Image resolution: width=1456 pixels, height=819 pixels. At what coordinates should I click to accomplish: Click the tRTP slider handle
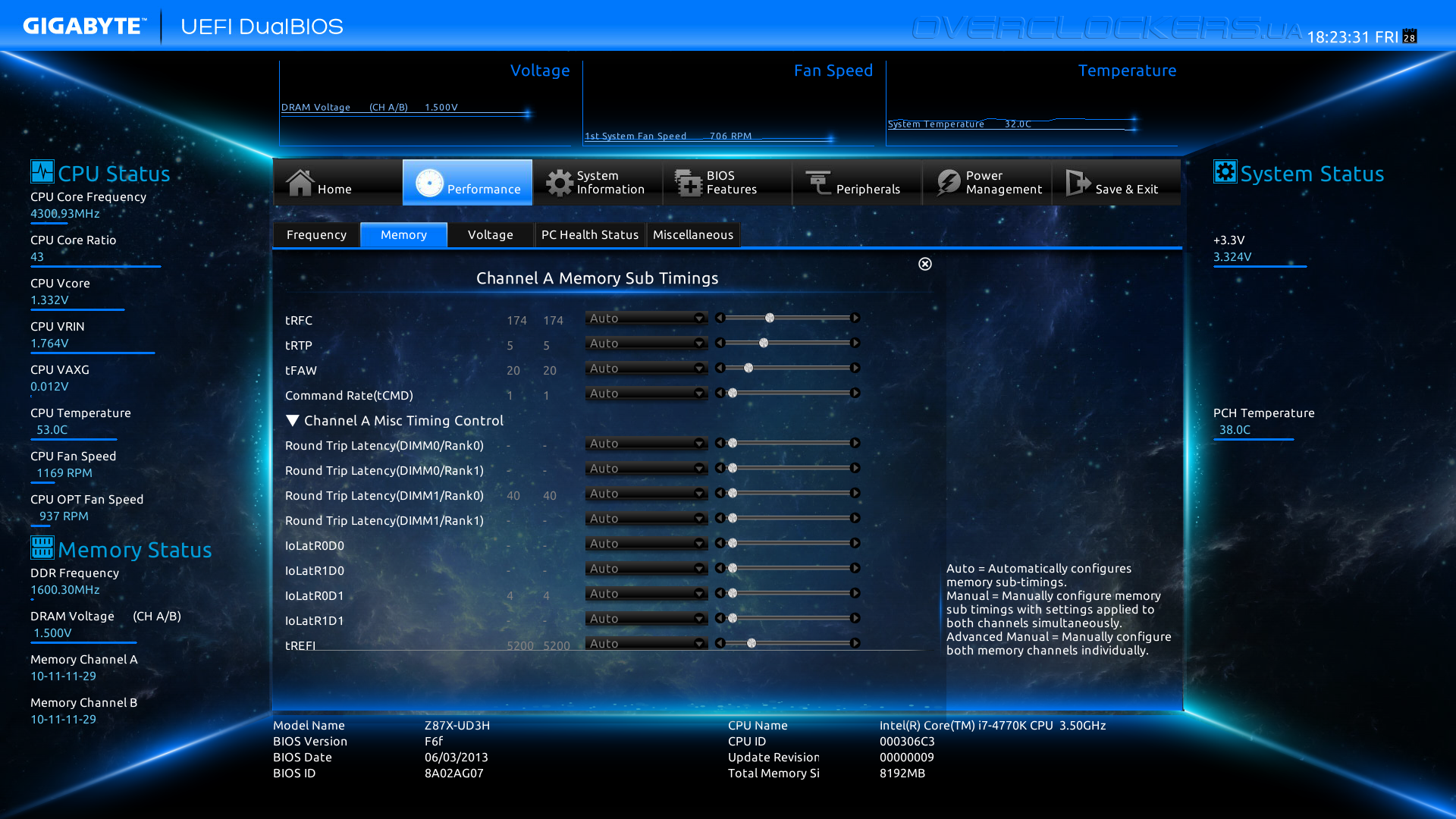click(764, 343)
